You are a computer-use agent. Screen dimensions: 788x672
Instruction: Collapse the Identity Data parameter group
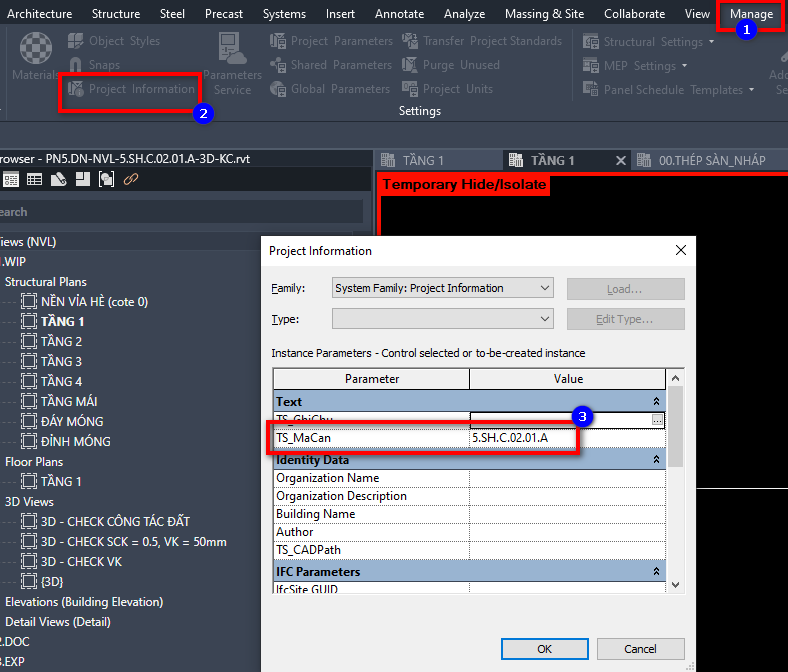(x=656, y=460)
